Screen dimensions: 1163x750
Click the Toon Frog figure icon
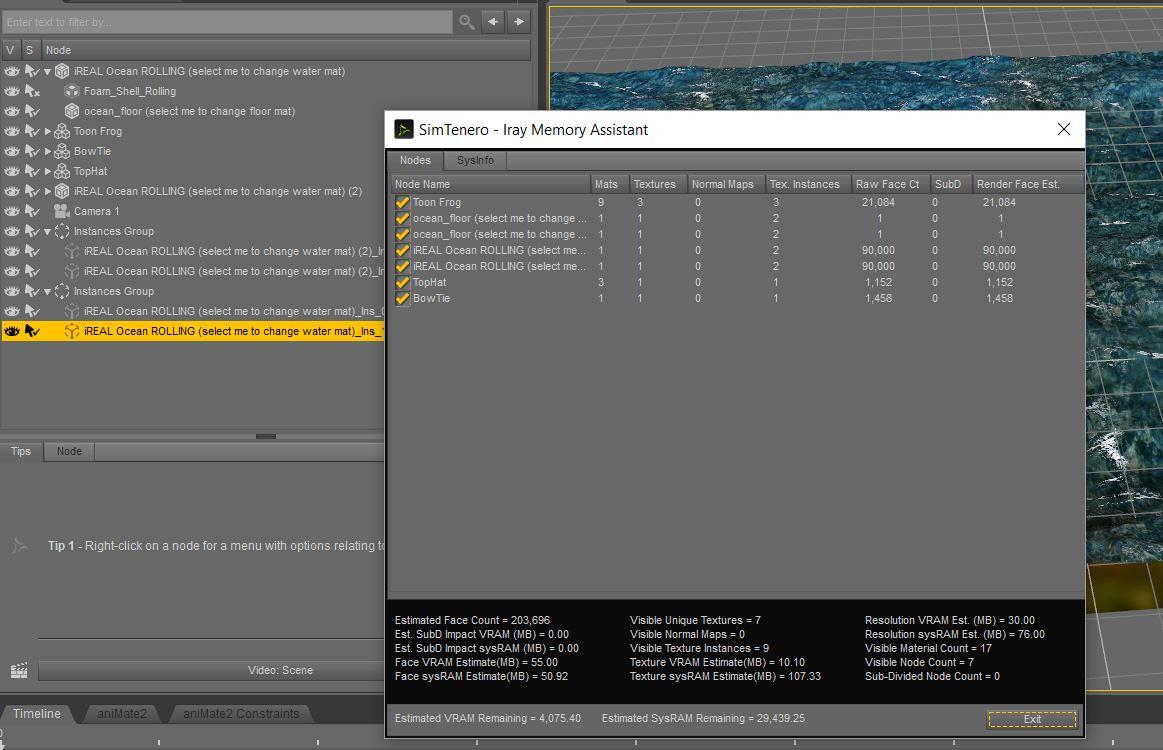click(x=62, y=131)
